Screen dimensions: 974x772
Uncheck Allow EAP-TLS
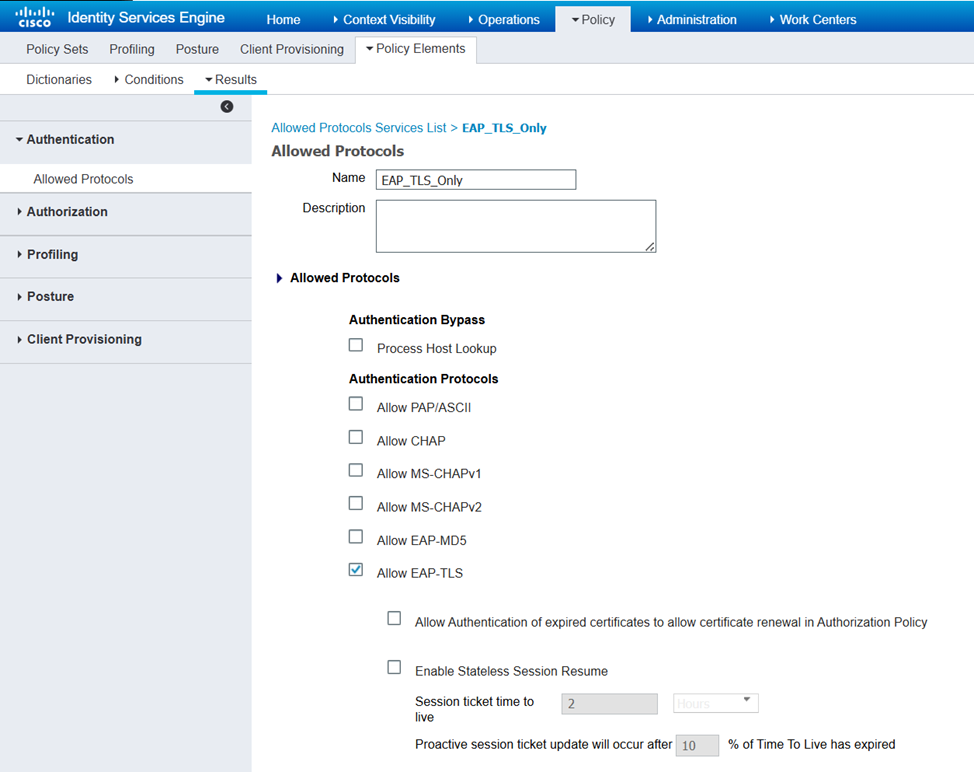[356, 570]
